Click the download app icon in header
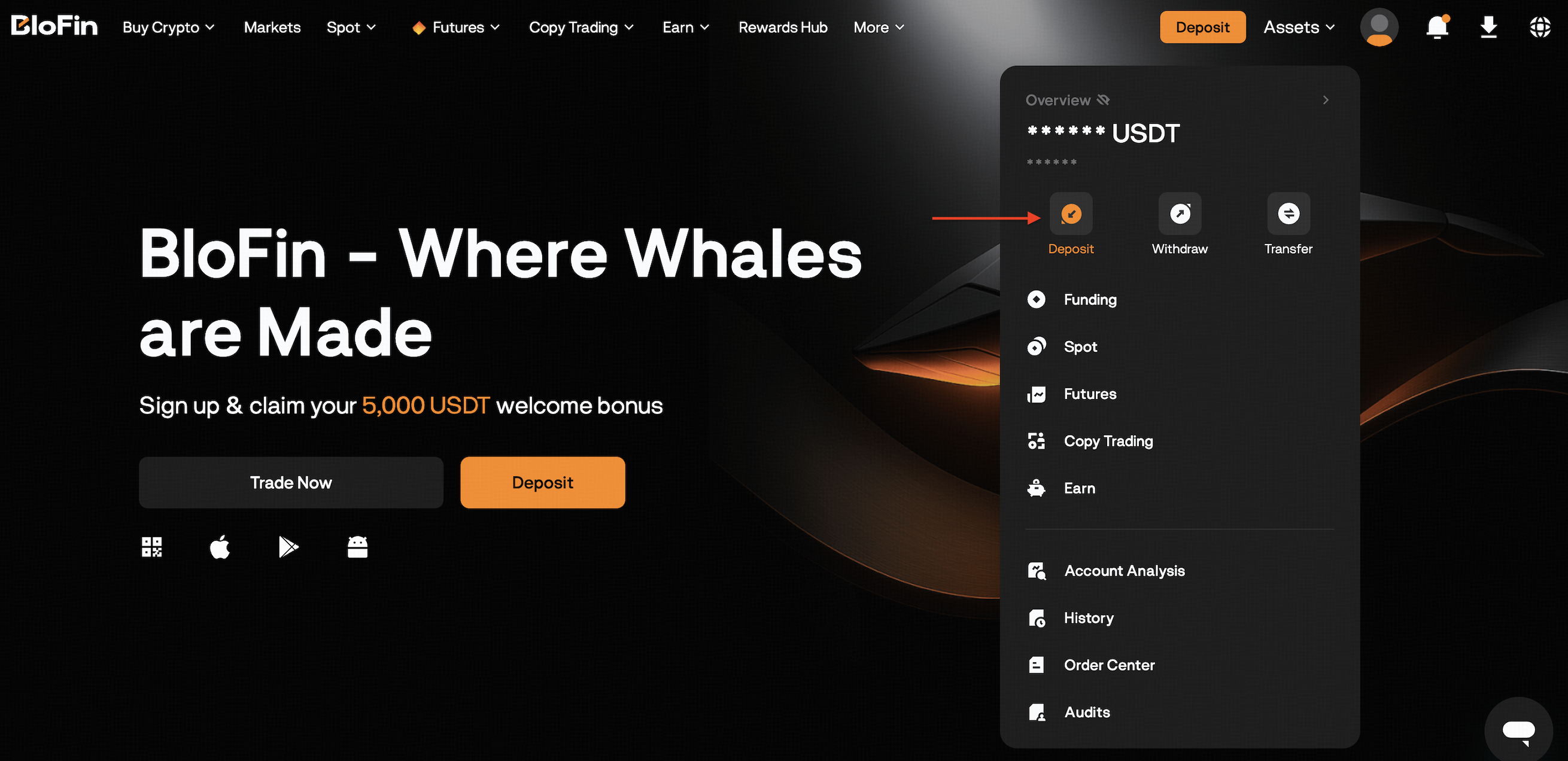Screen dimensions: 1568x761 point(1489,27)
